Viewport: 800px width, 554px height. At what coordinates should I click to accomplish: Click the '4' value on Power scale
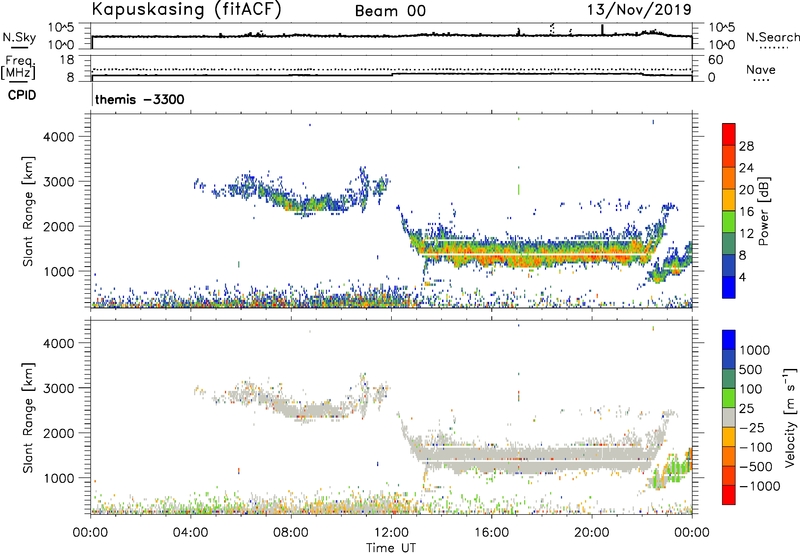pyautogui.click(x=742, y=277)
